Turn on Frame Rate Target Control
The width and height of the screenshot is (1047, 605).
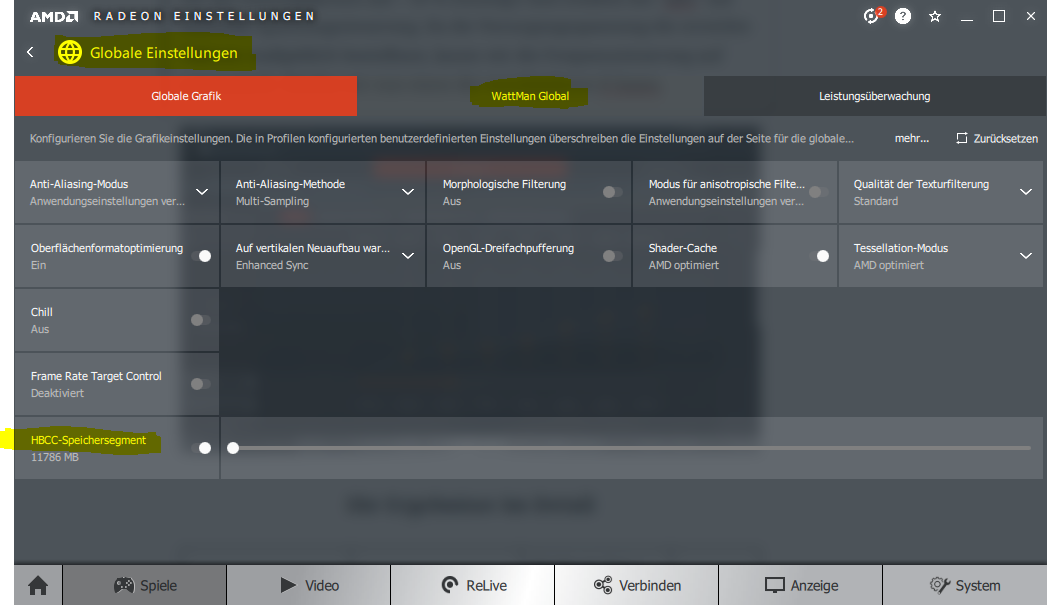[x=200, y=384]
